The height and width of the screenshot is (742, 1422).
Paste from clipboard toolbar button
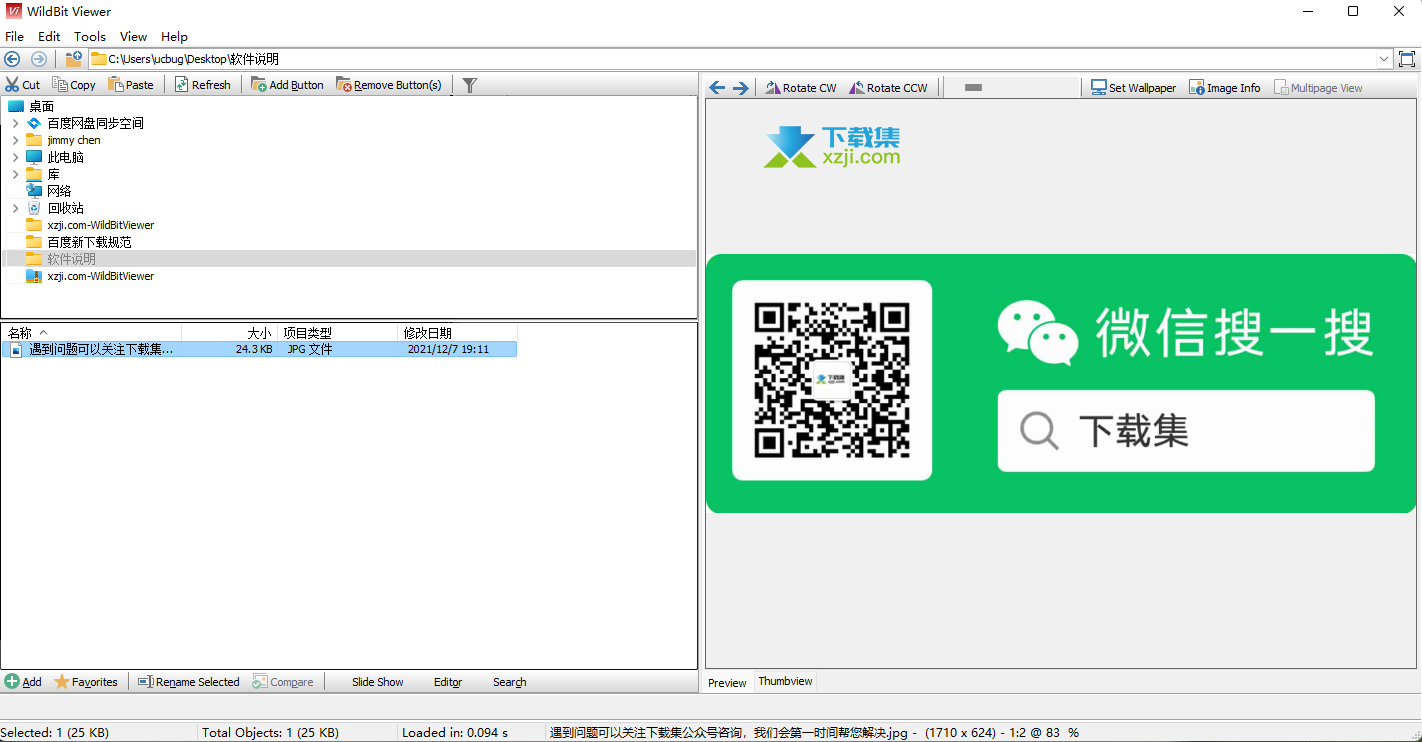(131, 85)
